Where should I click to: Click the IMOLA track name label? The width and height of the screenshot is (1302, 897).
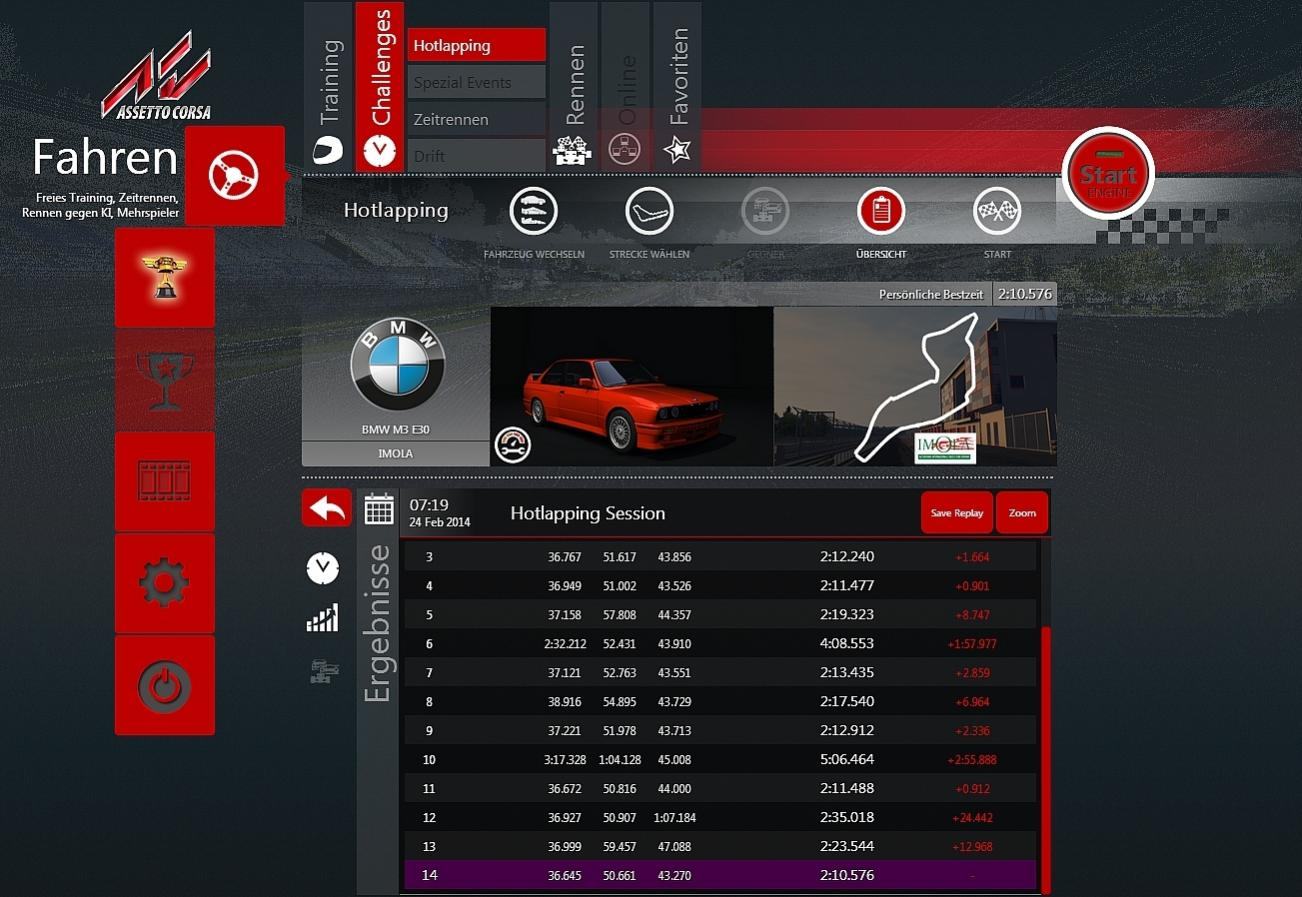pos(395,453)
